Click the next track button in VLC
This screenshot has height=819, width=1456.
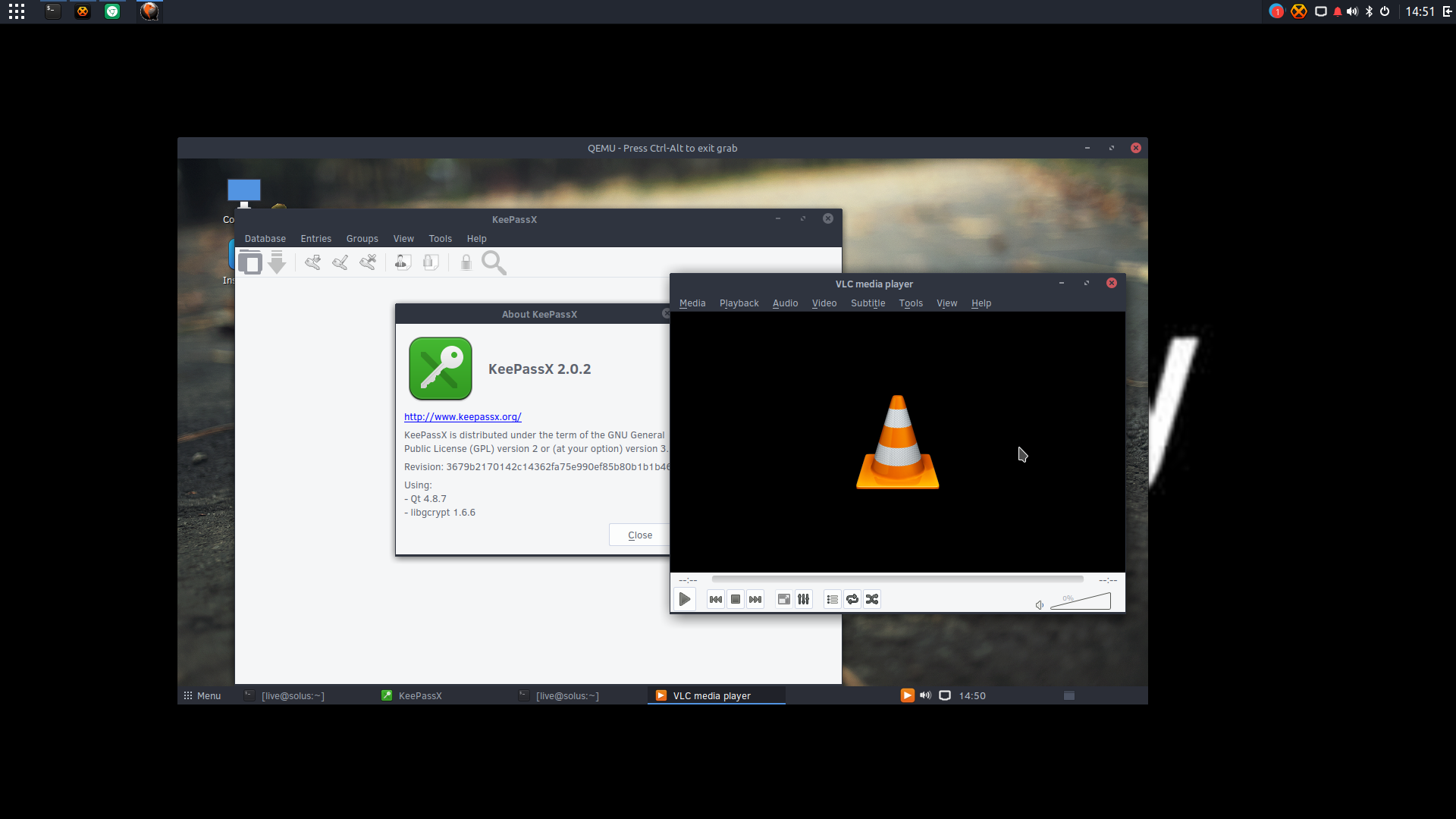tap(755, 599)
